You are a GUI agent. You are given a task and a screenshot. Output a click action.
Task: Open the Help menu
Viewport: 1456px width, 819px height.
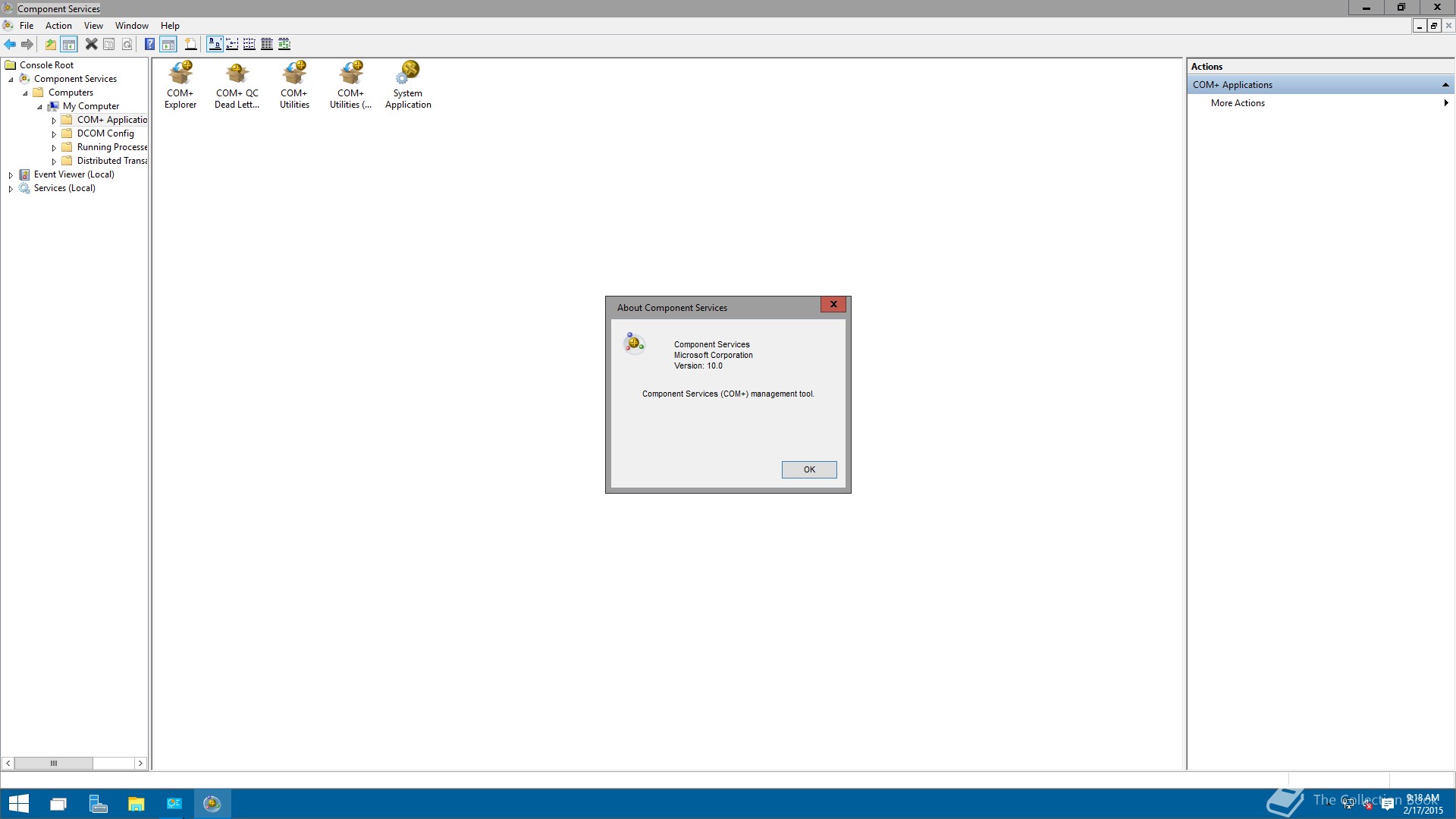(x=170, y=26)
